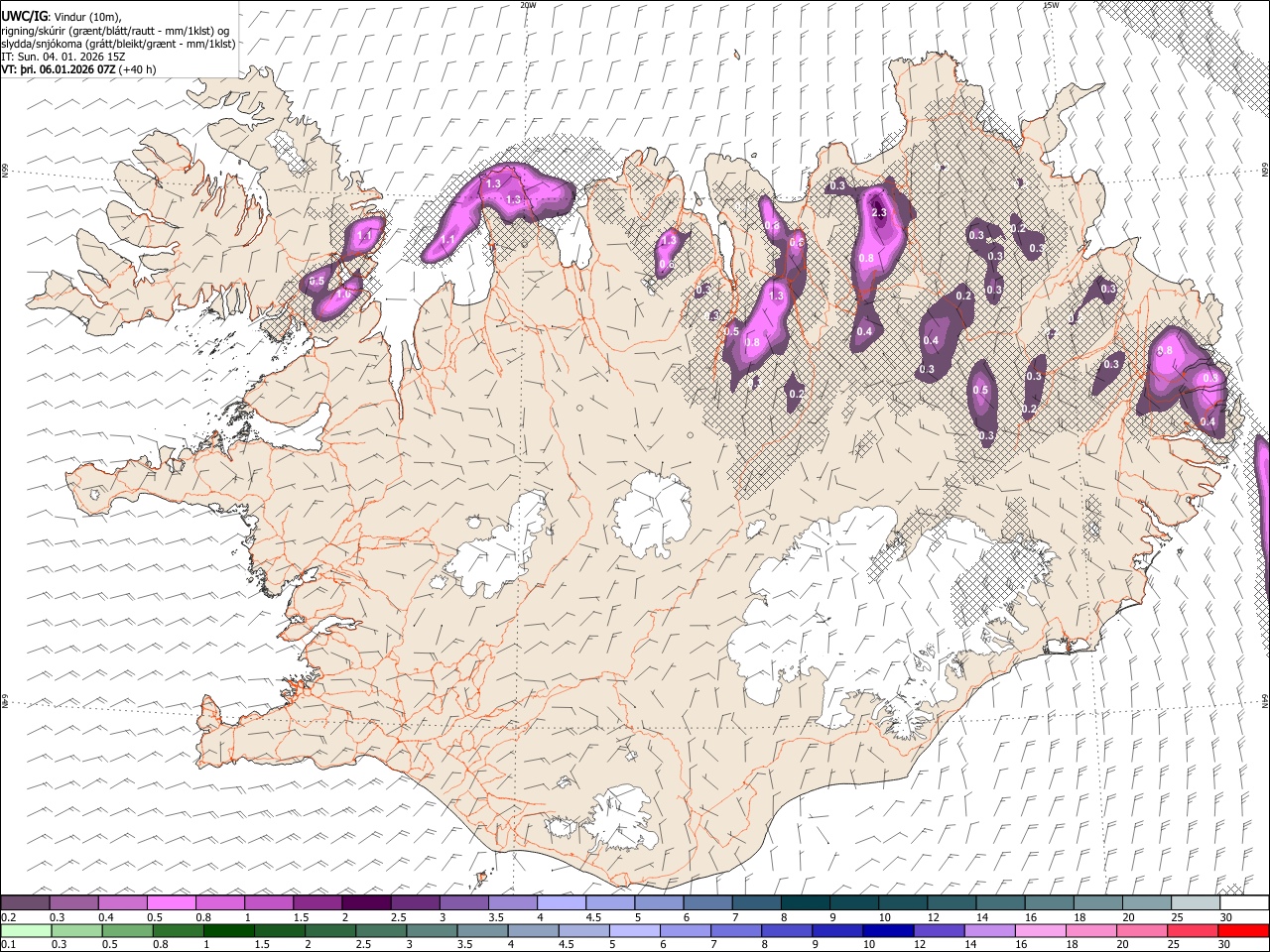1270x952 pixels.
Task: Click the '15W' longitude label at top
Action: pyautogui.click(x=1051, y=5)
